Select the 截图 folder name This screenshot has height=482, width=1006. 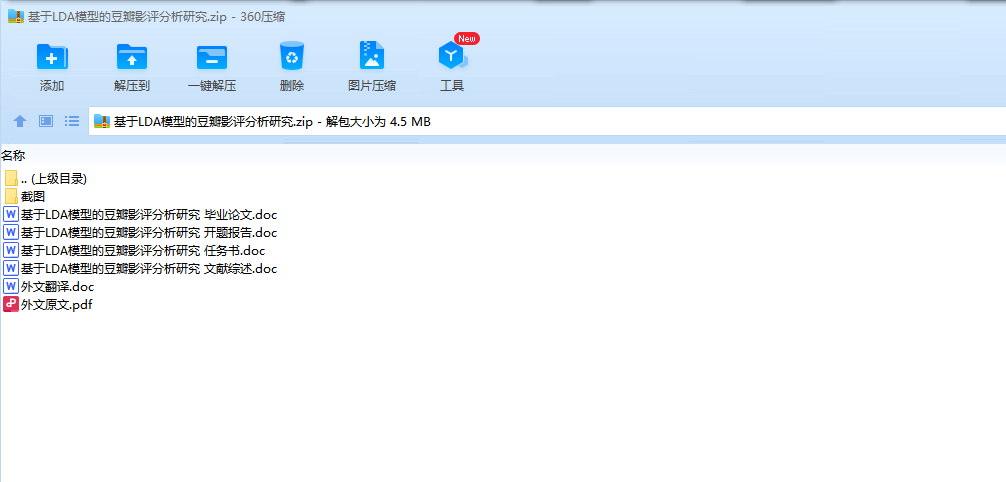tap(33, 196)
